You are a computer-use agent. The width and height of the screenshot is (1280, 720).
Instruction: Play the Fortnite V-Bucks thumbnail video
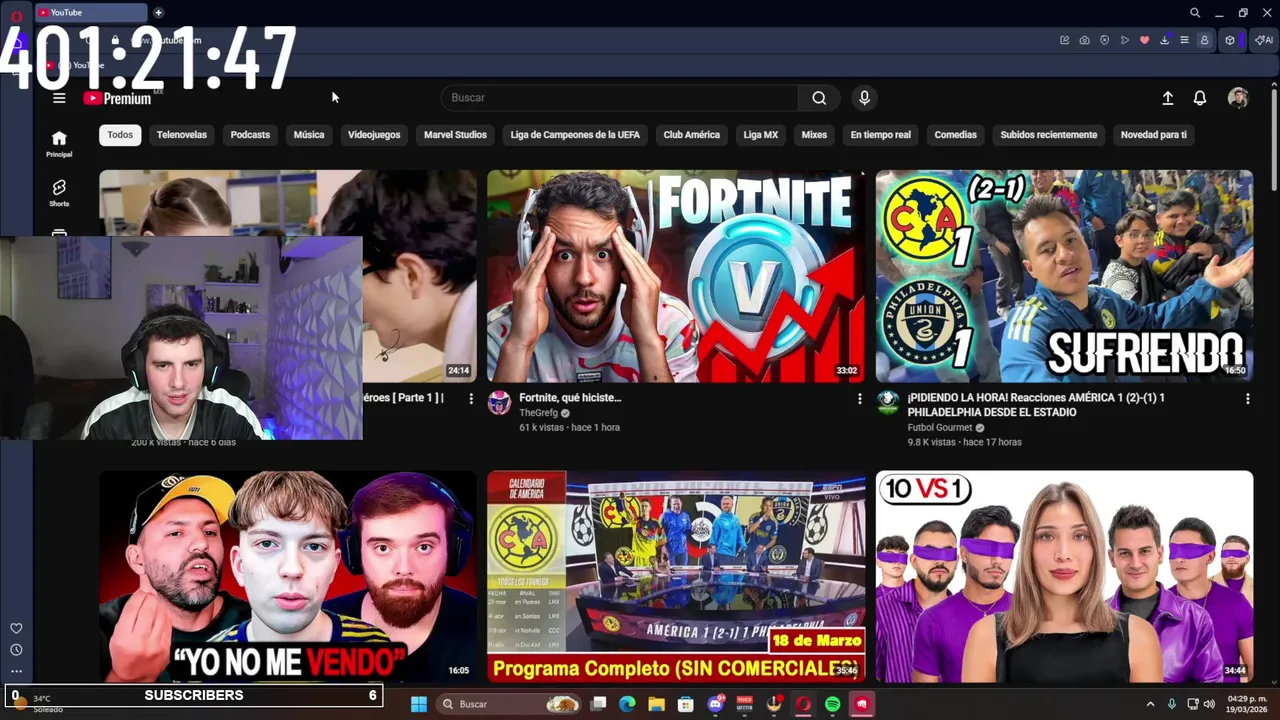(676, 276)
